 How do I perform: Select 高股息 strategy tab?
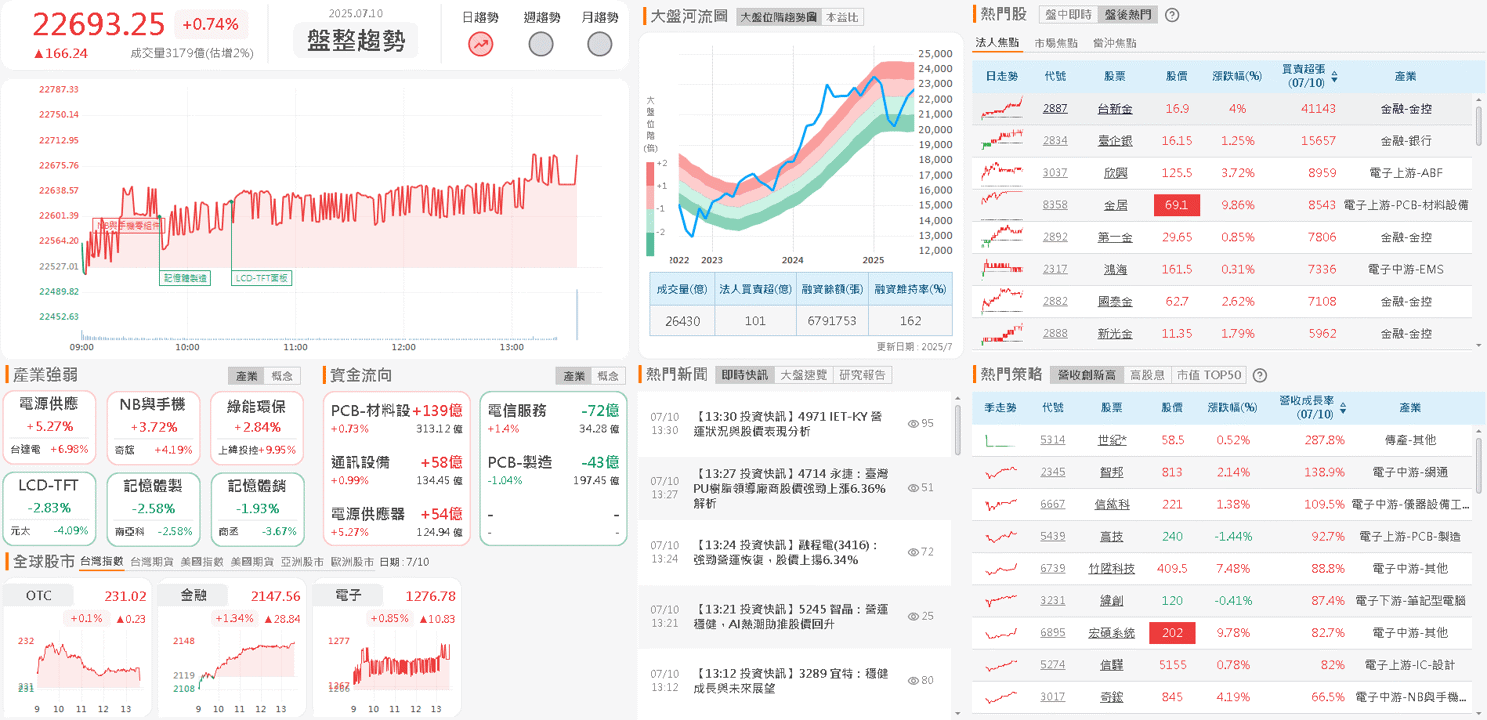(x=1146, y=375)
